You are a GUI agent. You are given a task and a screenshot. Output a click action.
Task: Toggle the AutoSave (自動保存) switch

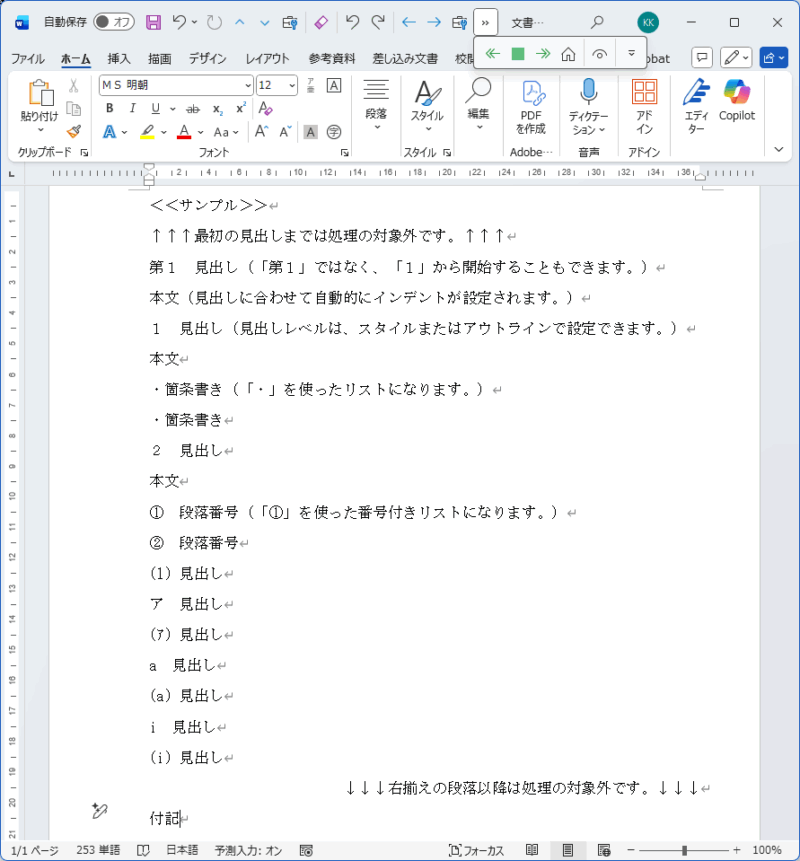[114, 22]
